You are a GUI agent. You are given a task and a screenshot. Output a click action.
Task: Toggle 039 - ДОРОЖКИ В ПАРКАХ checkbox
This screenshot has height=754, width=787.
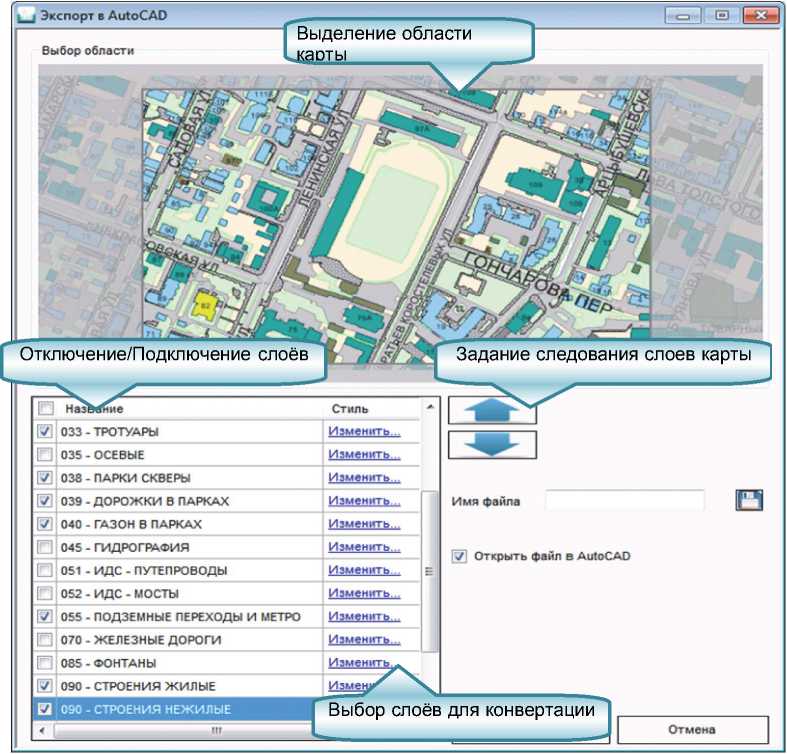coord(45,500)
